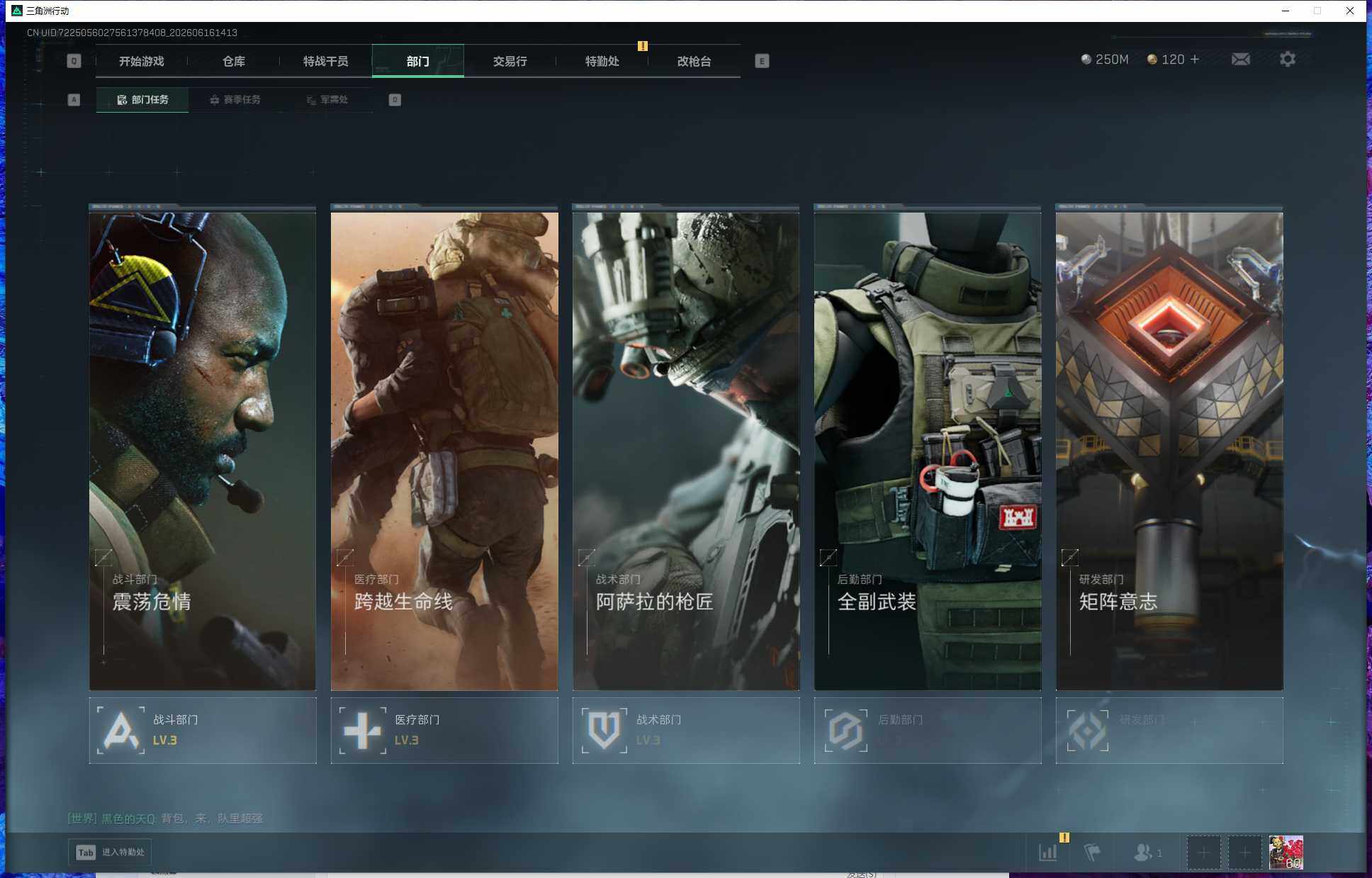Image resolution: width=1372 pixels, height=878 pixels.
Task: Click the small square marker on 震荡危情 card
Action: (x=103, y=558)
